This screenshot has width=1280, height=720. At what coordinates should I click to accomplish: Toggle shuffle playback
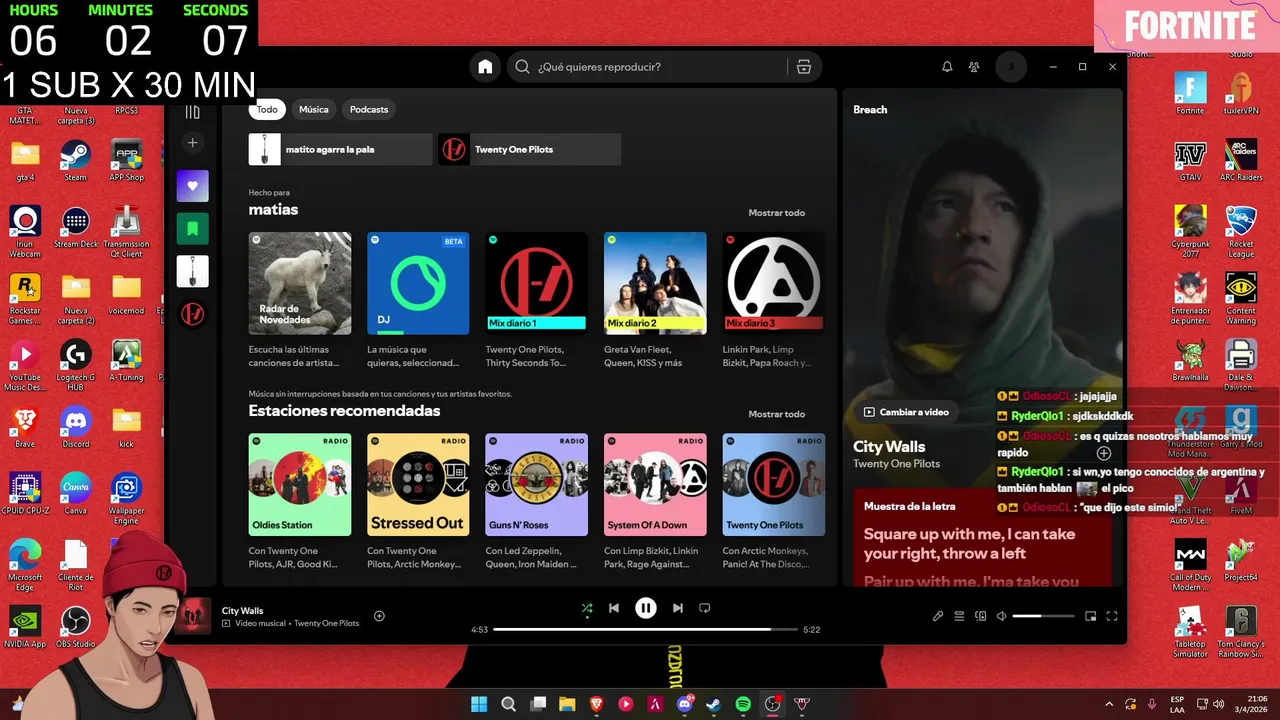pos(587,608)
